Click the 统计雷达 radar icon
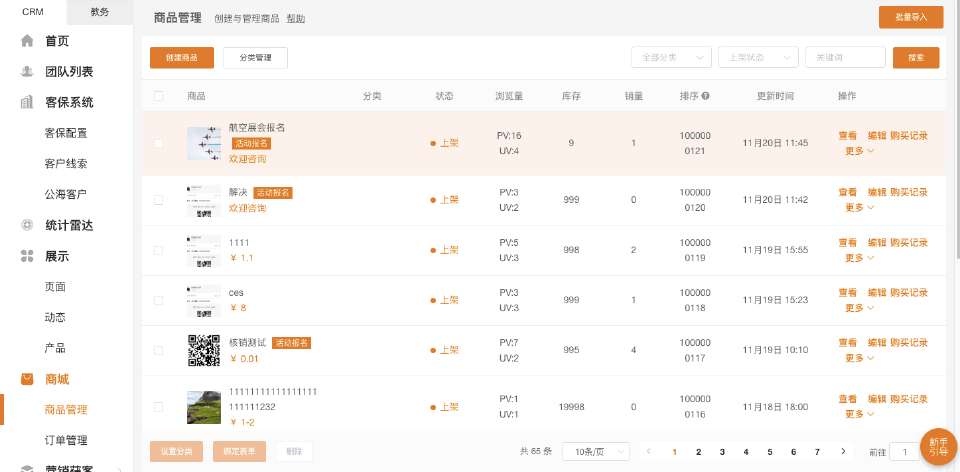Image resolution: width=960 pixels, height=472 pixels. coord(27,225)
